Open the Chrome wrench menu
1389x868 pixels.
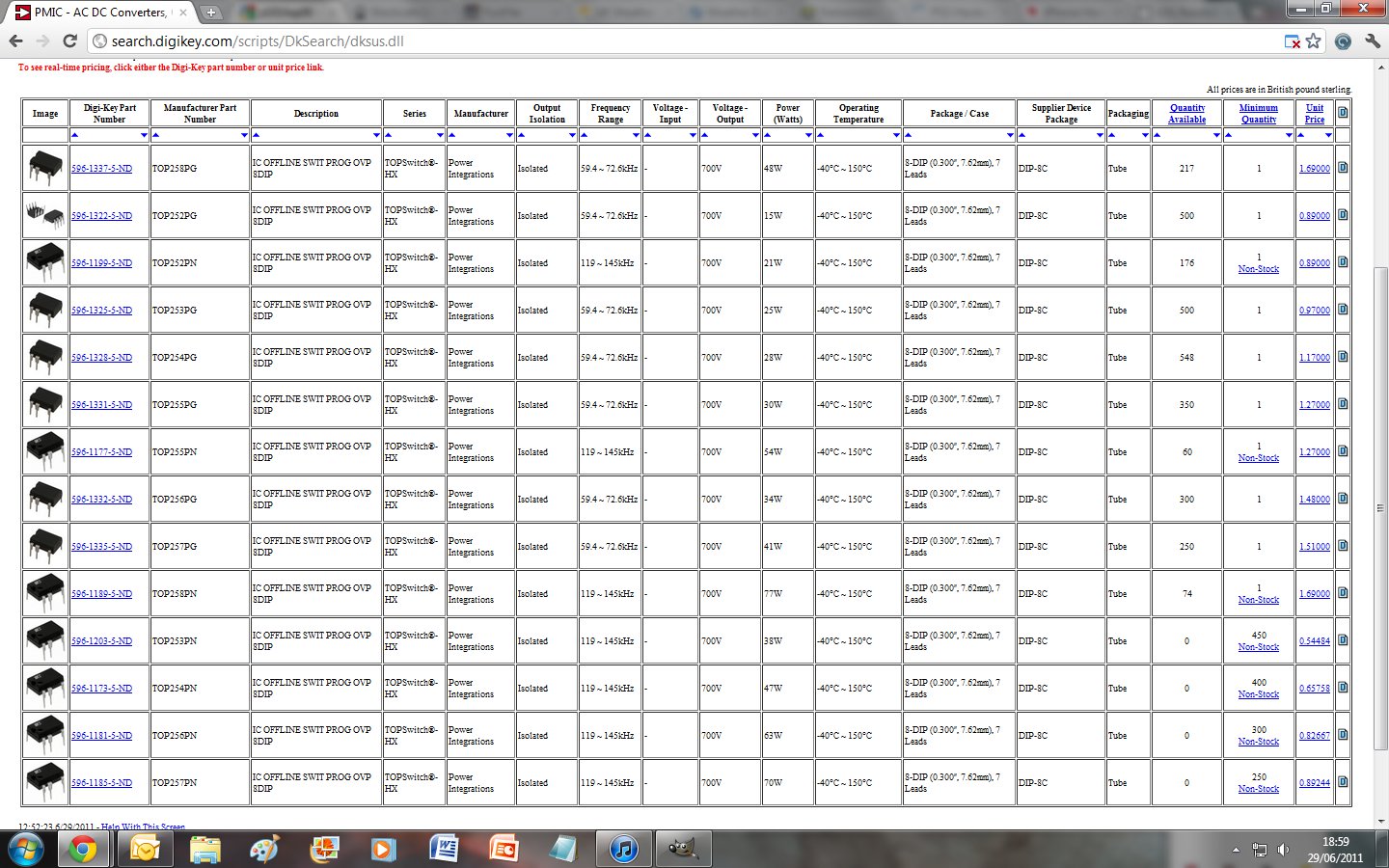click(1373, 41)
